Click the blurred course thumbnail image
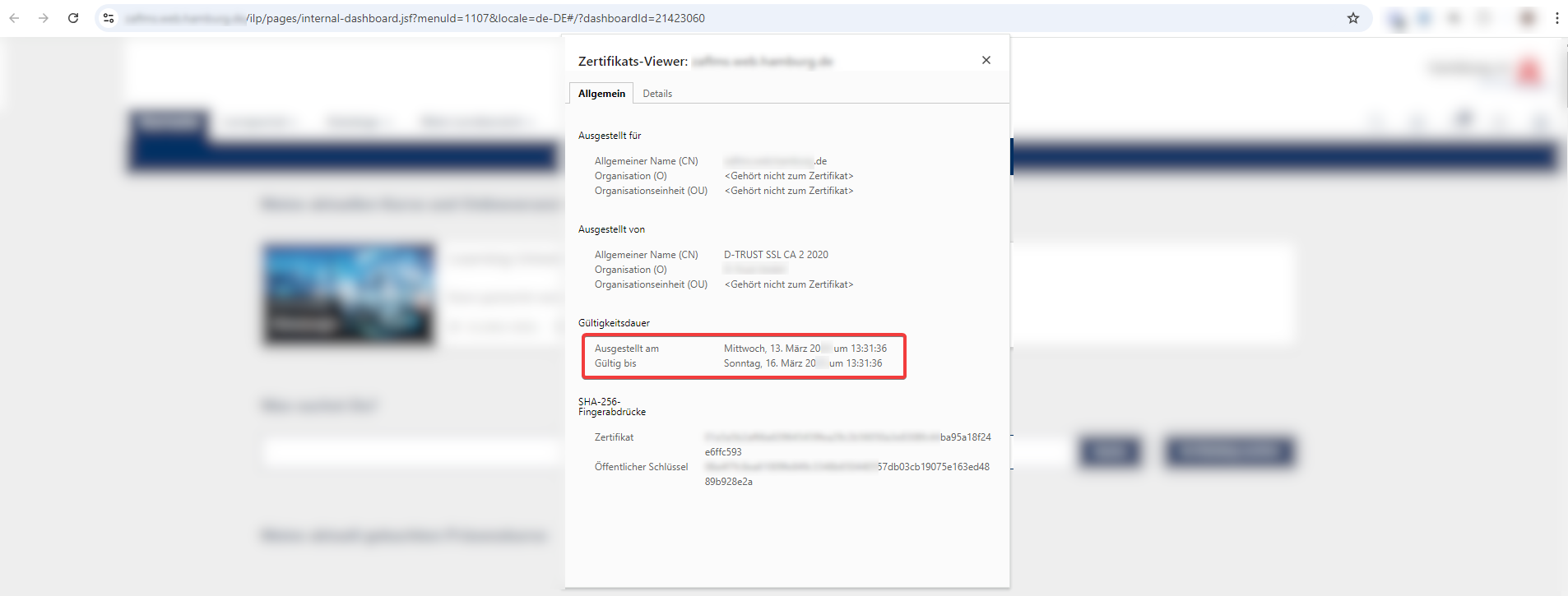 tap(349, 293)
